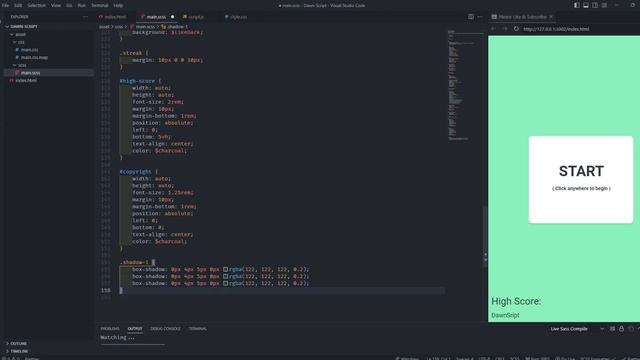Close the Please Like & Subscribe preview tab
Viewport: 640px width, 360px height.
coord(551,17)
